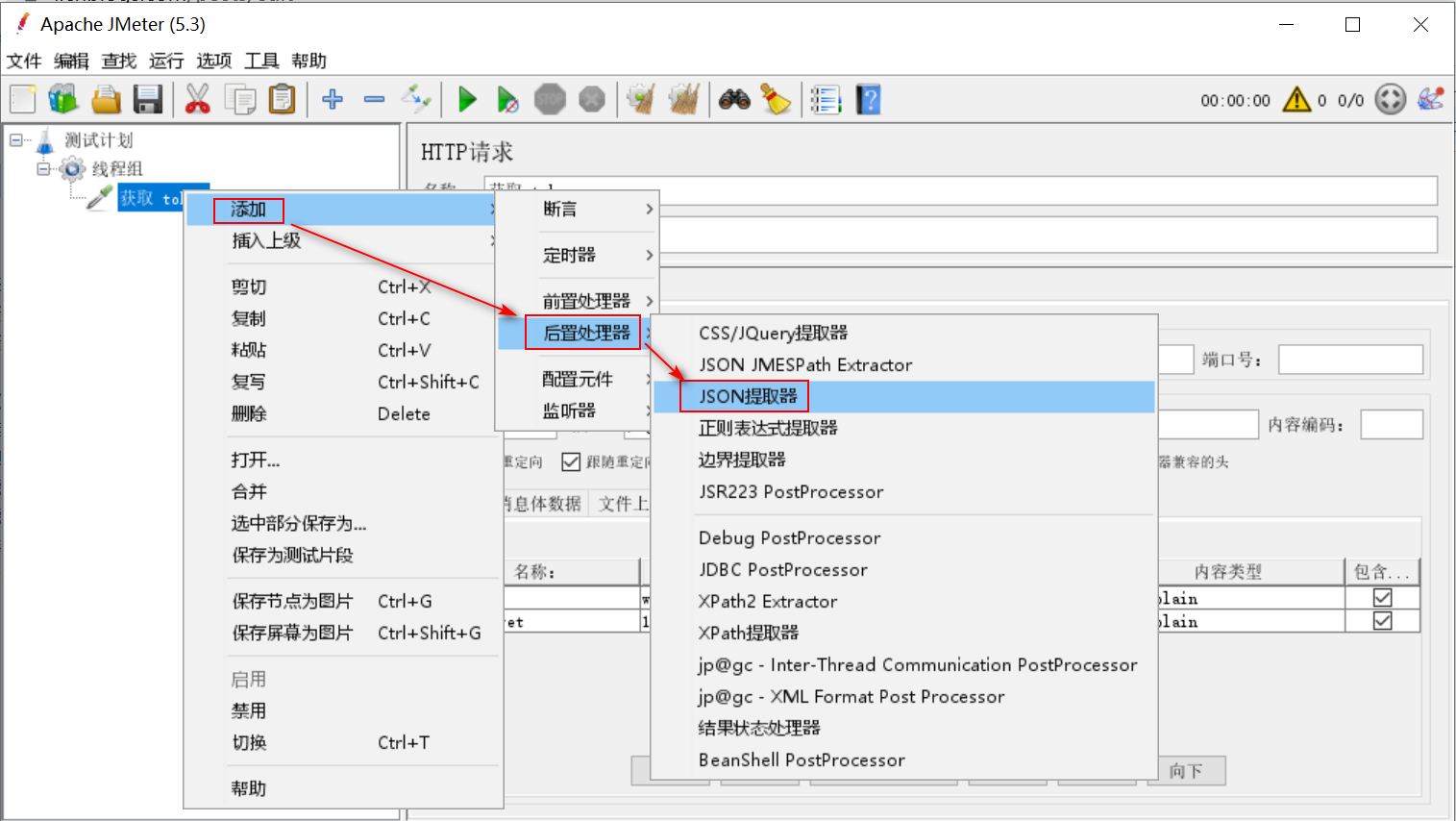Choose Debug PostProcessor
Viewport: 1456px width, 821px height.
pos(903,537)
